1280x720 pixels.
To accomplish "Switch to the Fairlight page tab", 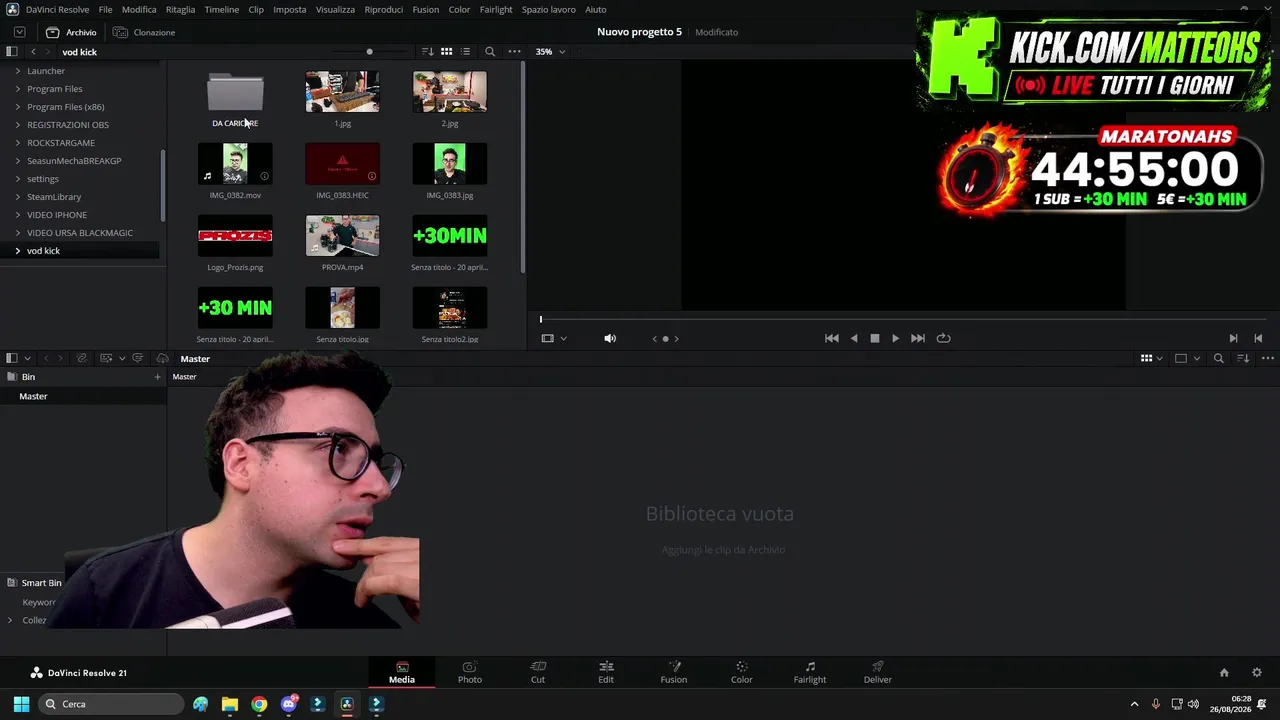I will click(x=810, y=672).
